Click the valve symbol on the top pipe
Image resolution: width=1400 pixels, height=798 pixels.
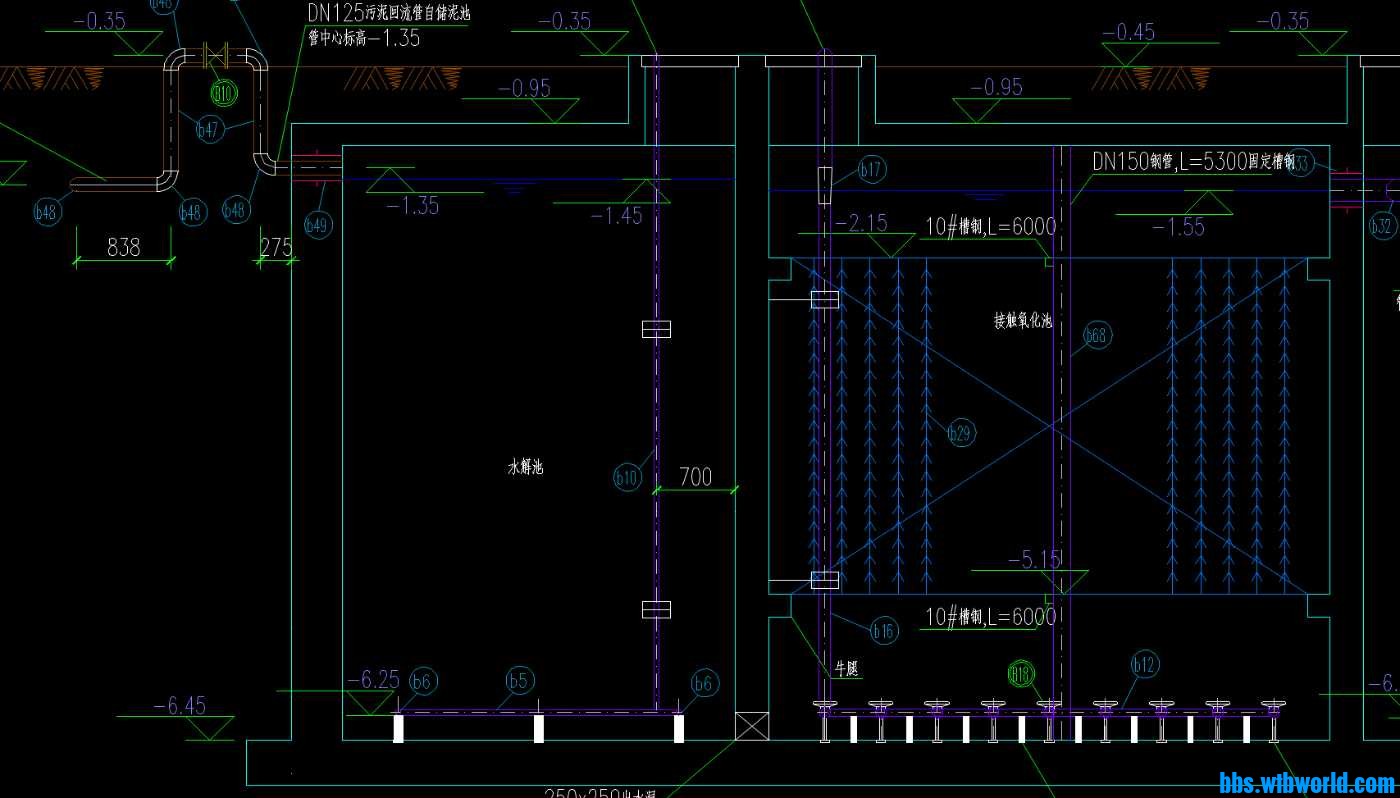click(217, 56)
